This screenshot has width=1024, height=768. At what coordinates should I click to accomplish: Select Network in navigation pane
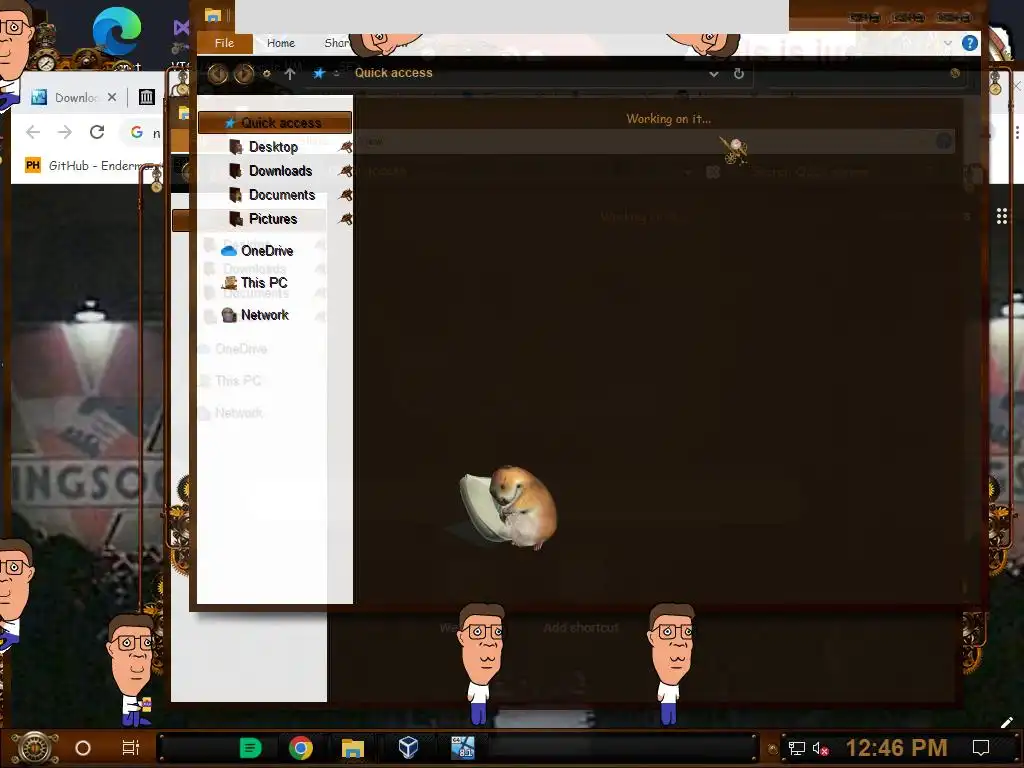(x=255, y=315)
